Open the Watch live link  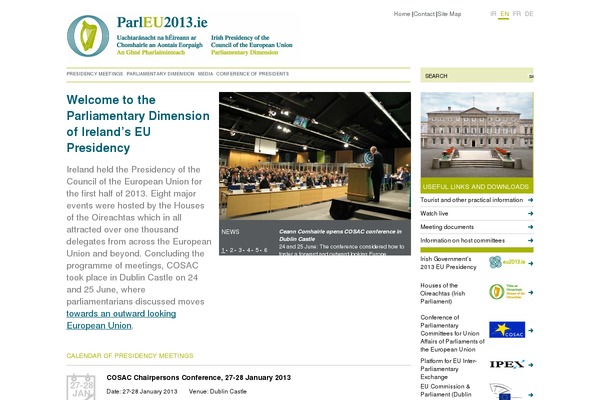tap(434, 213)
